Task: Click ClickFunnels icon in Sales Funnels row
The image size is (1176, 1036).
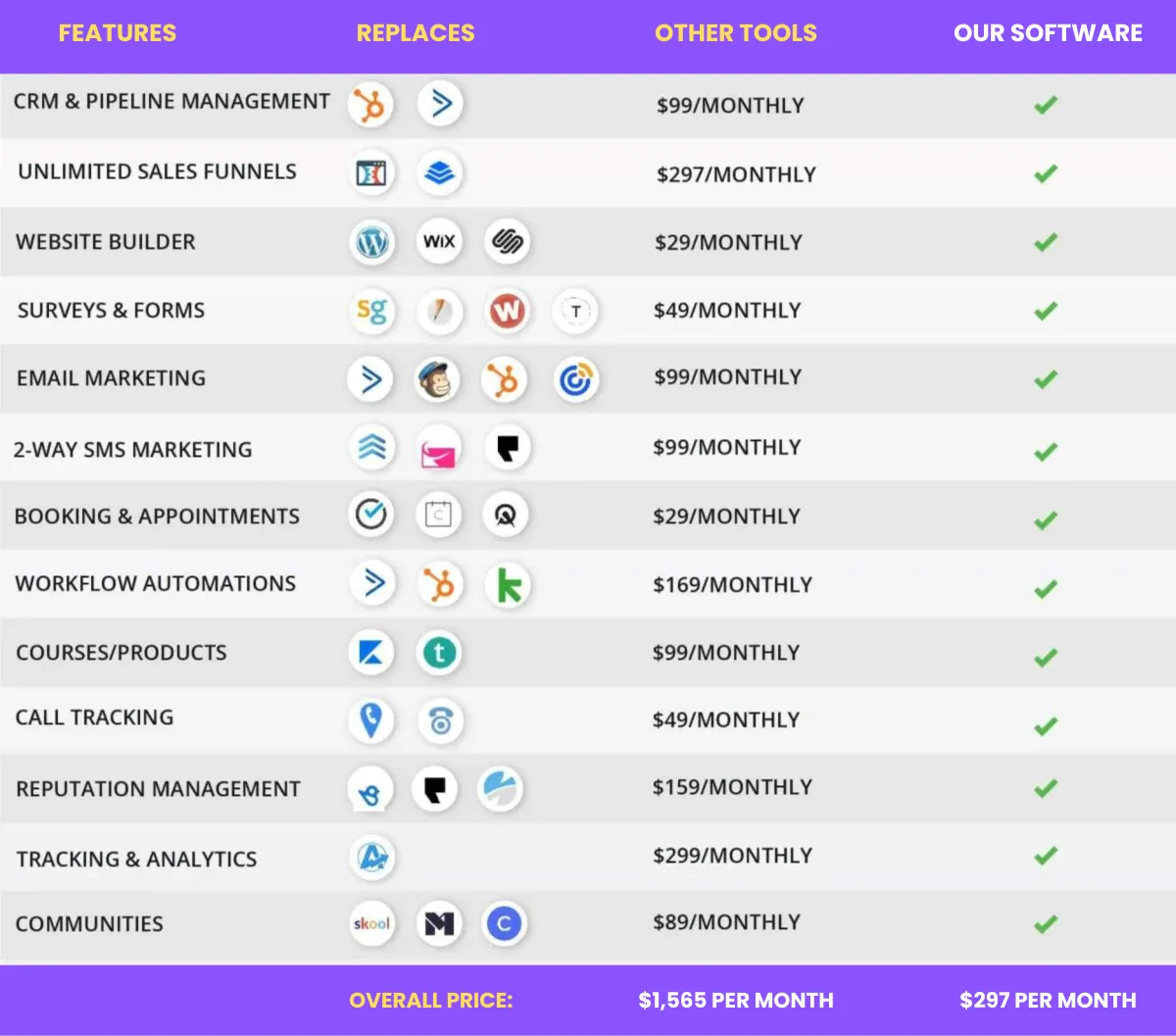Action: pyautogui.click(x=371, y=174)
